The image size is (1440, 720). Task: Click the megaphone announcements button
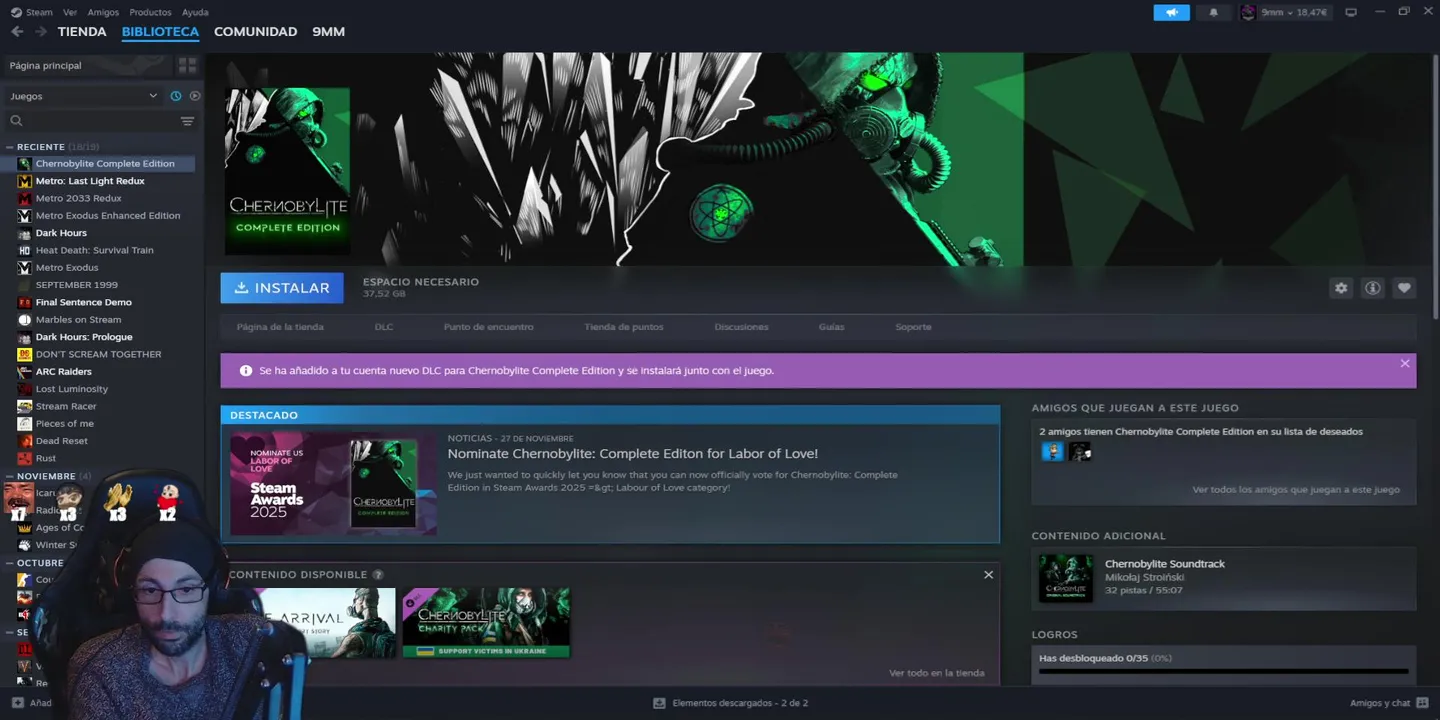1172,12
